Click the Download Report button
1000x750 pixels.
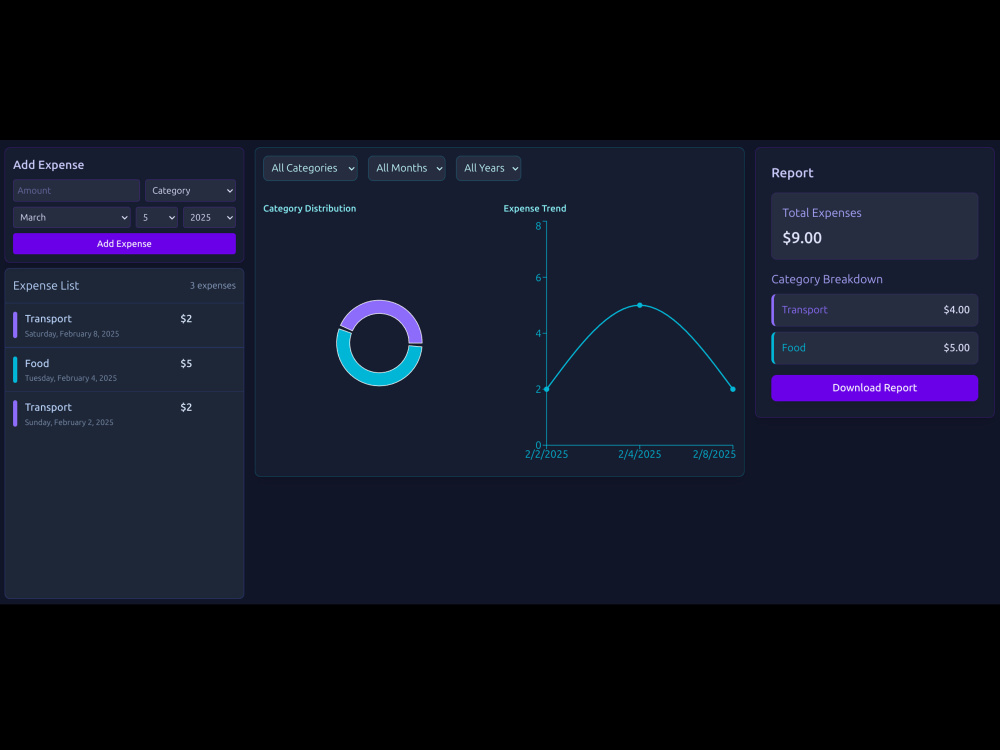click(874, 388)
